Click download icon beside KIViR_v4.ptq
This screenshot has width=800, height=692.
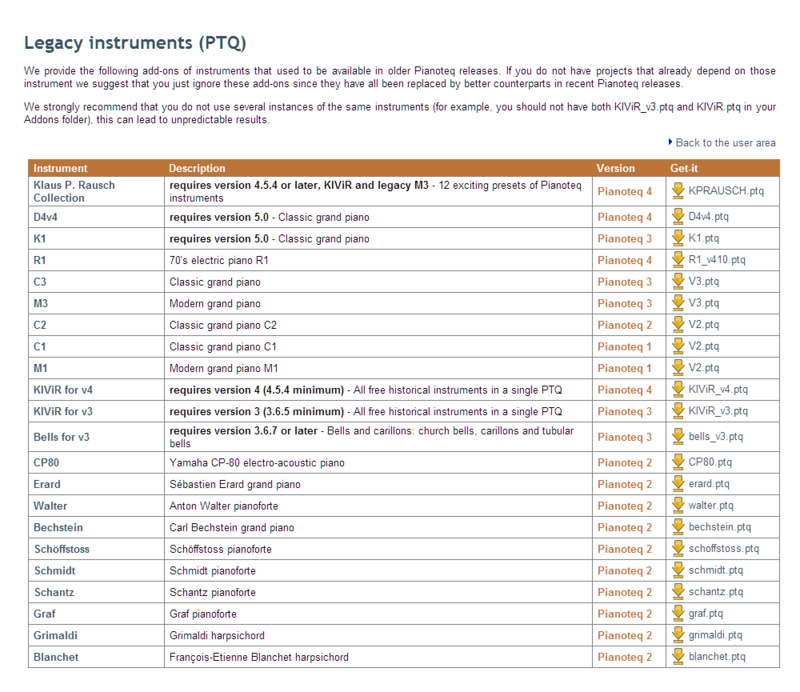click(678, 389)
